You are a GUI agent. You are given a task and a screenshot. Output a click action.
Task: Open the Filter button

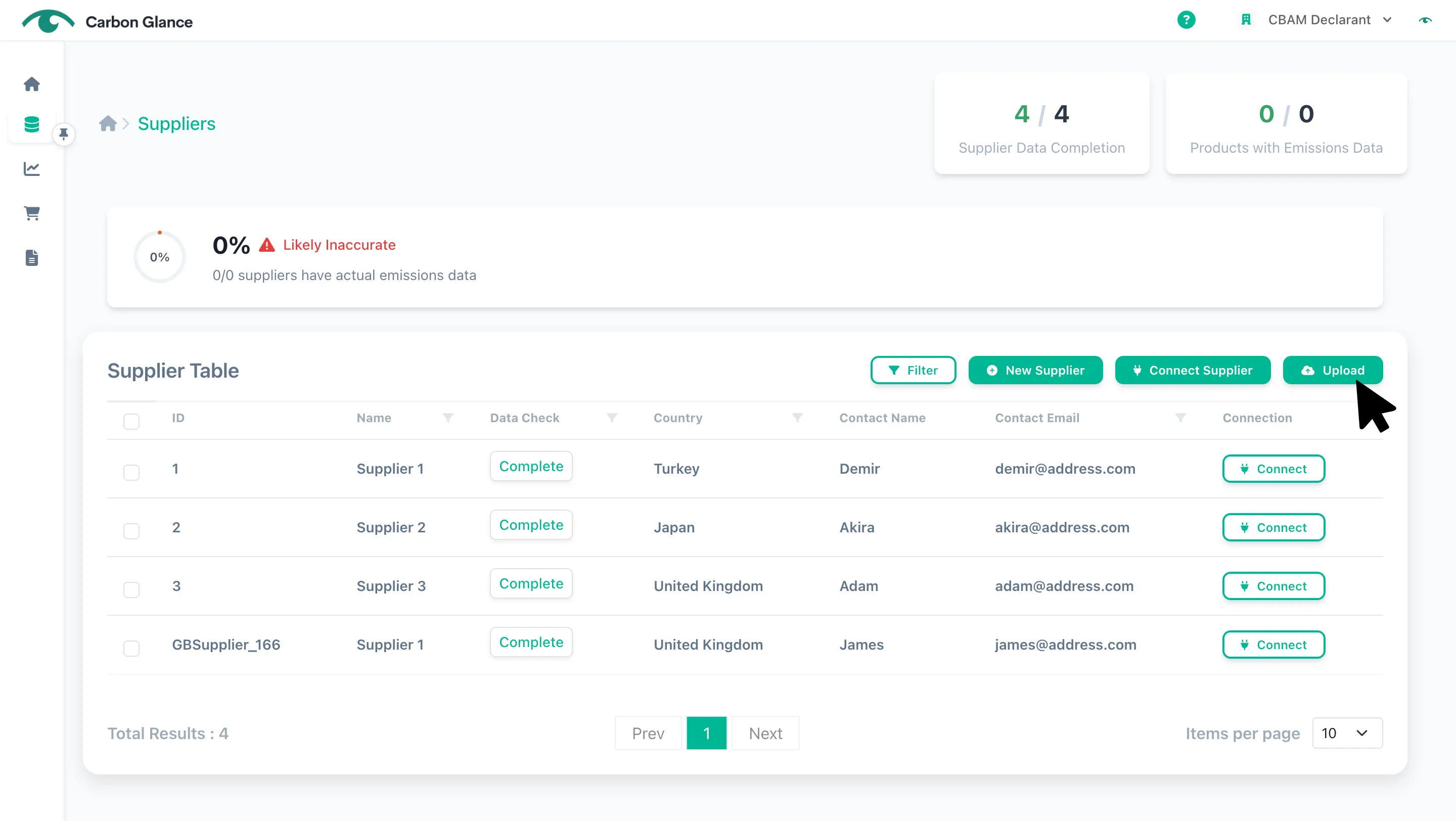coord(913,370)
